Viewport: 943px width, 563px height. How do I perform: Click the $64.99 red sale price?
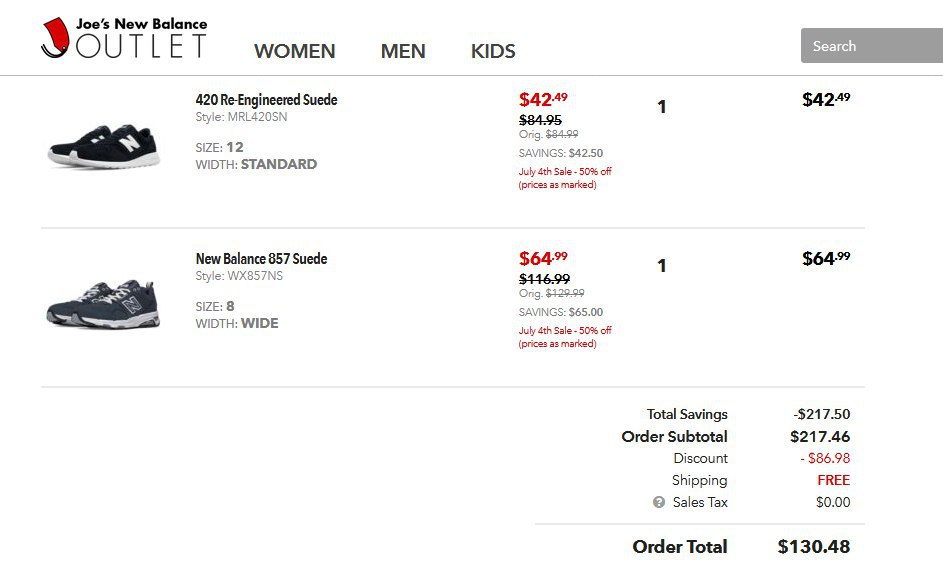[x=543, y=258]
